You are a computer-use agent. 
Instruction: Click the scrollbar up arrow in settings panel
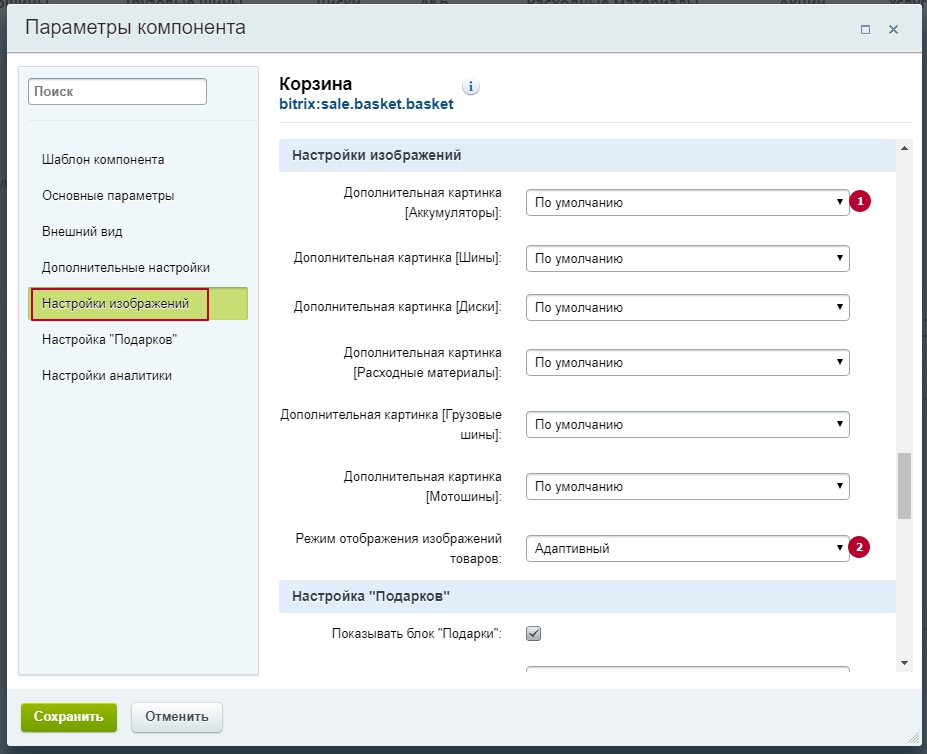(x=904, y=148)
